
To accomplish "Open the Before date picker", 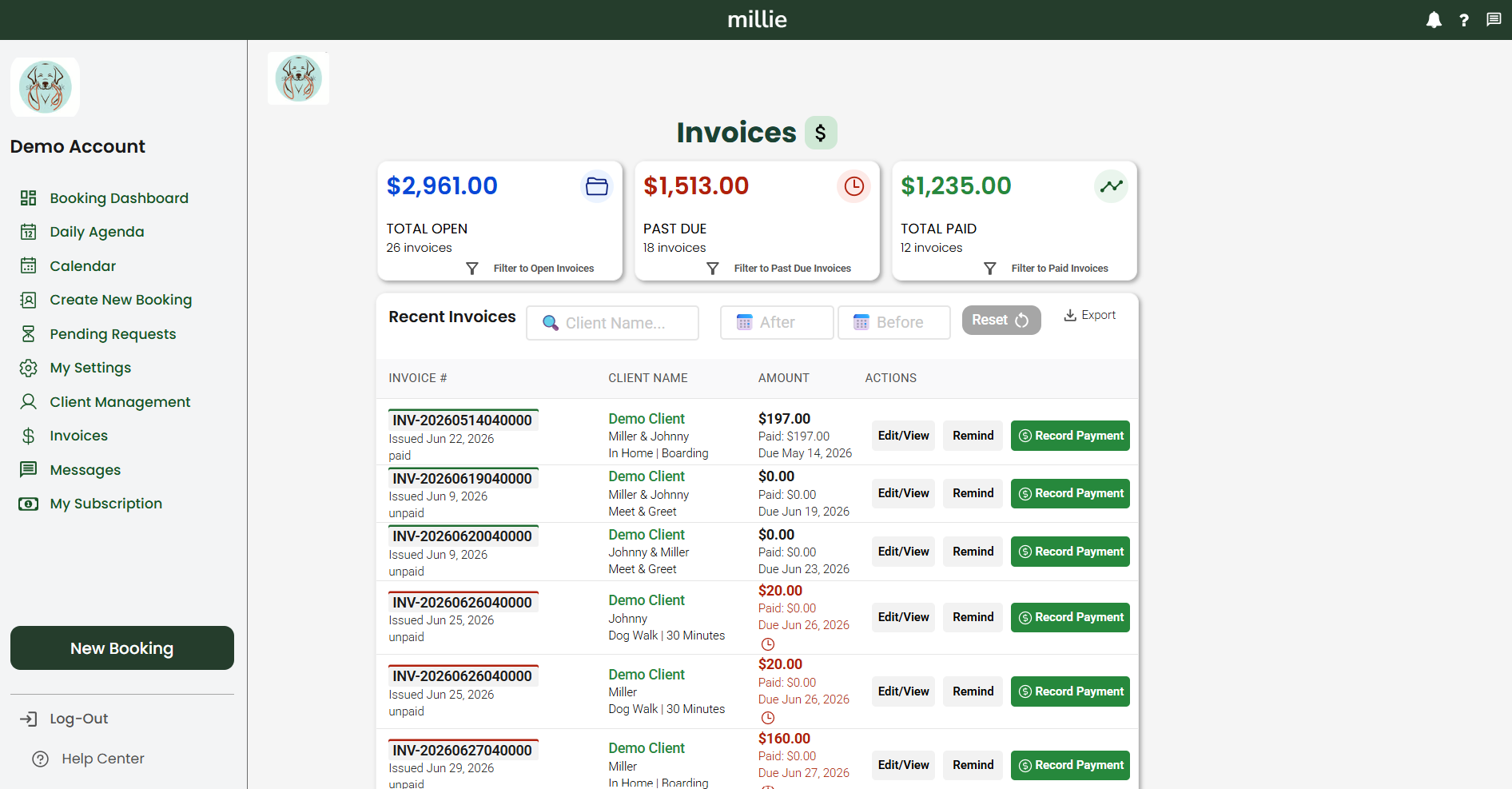I will tap(894, 323).
